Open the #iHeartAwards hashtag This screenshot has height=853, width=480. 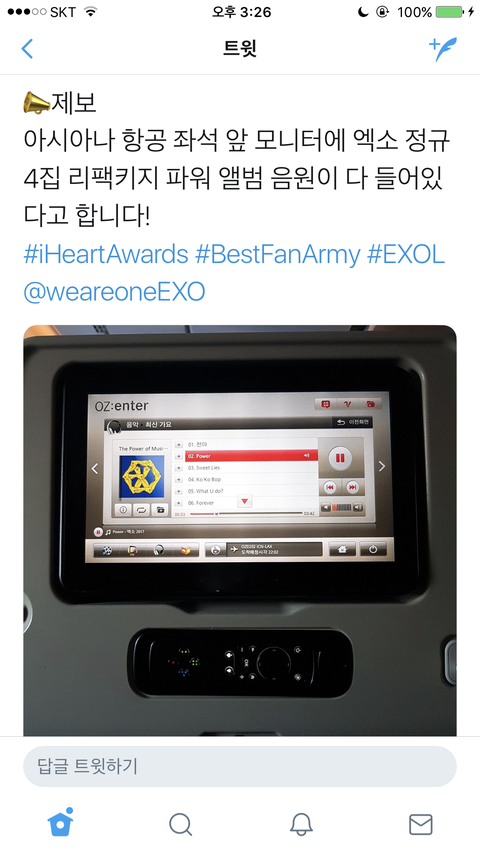point(106,254)
